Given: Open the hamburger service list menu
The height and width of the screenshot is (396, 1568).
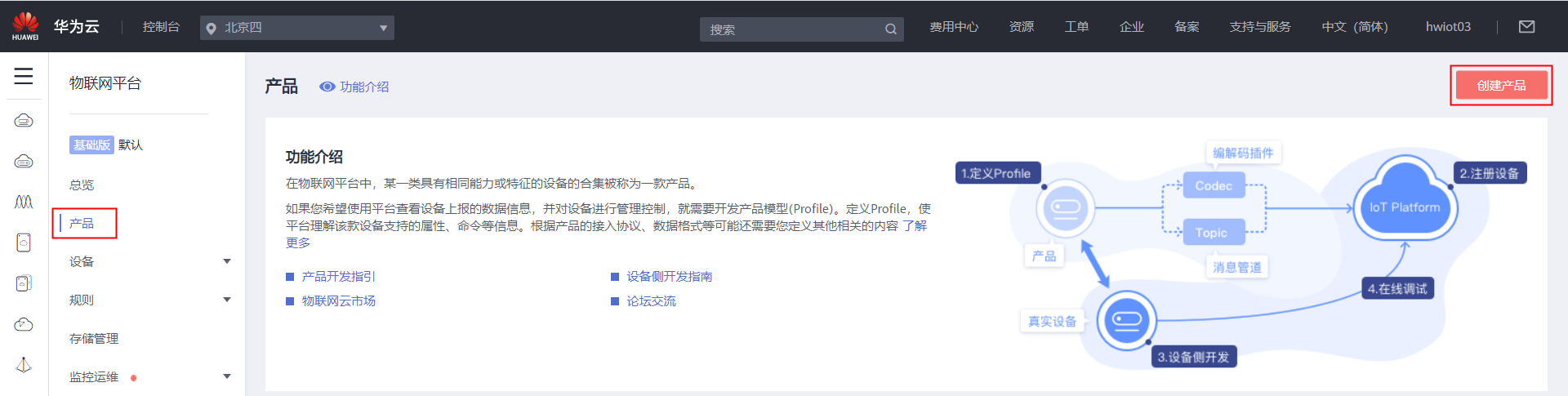Looking at the screenshot, I should point(24,77).
